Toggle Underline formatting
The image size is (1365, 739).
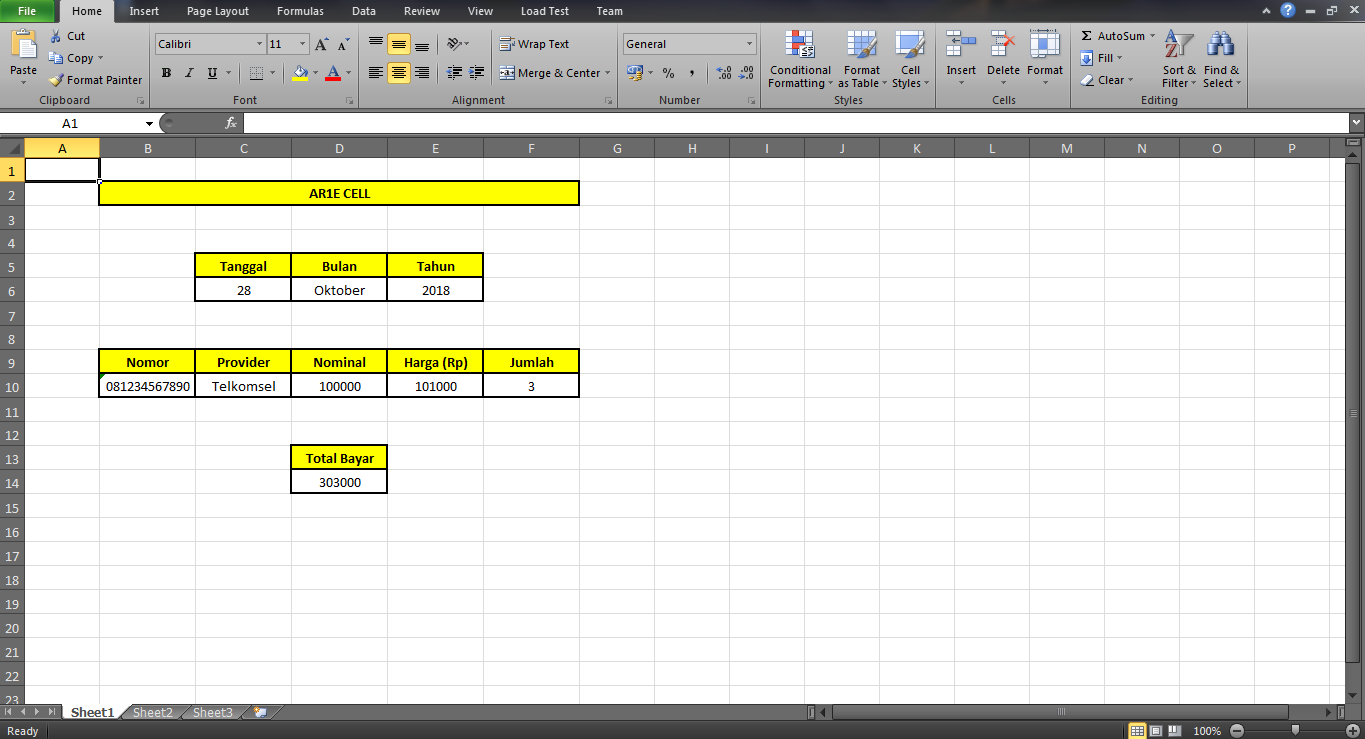pos(212,73)
